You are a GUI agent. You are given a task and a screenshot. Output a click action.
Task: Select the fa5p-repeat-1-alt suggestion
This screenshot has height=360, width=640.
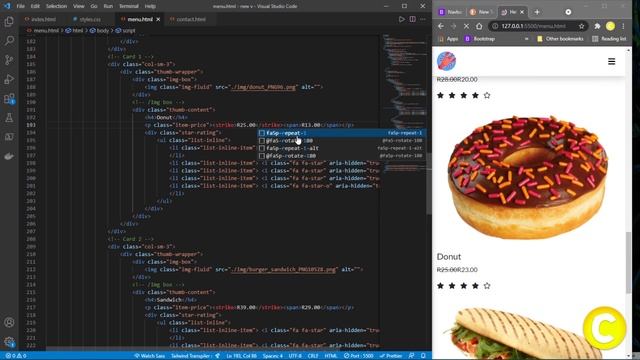tap(342, 148)
